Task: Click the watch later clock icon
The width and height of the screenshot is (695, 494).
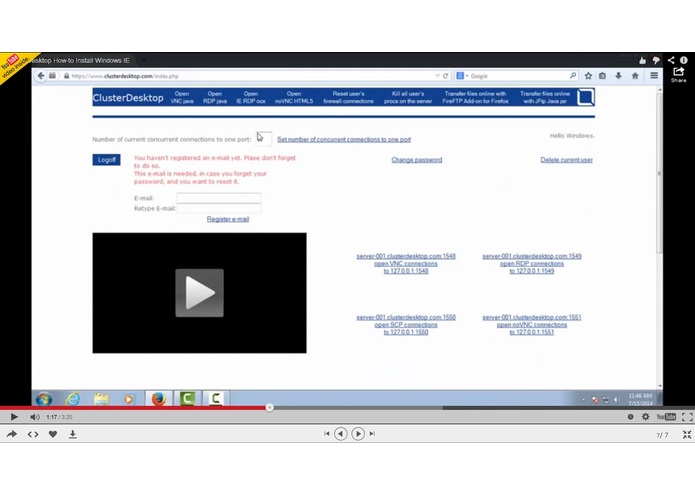Action: pos(630,416)
